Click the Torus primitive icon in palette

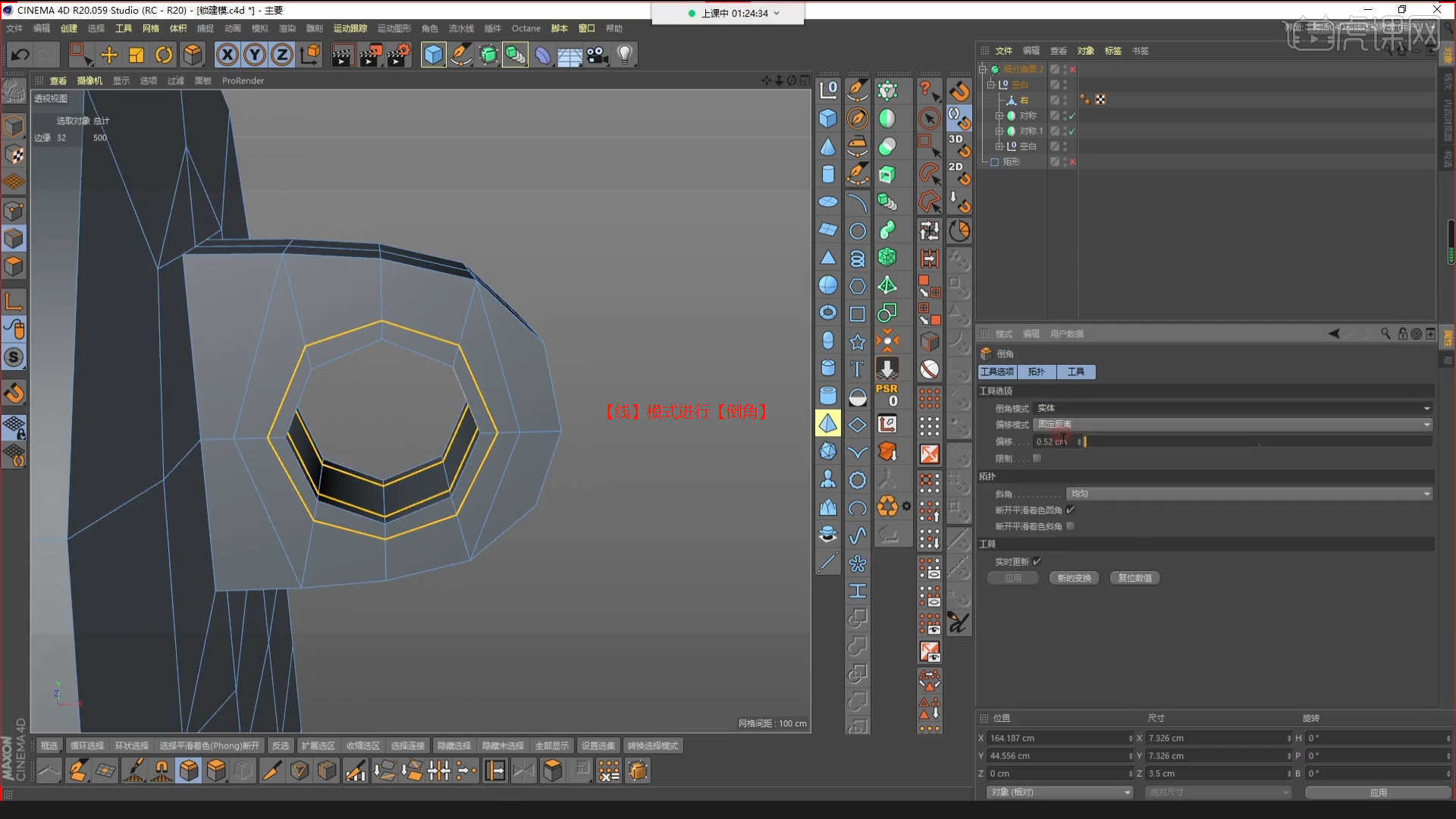(x=828, y=312)
